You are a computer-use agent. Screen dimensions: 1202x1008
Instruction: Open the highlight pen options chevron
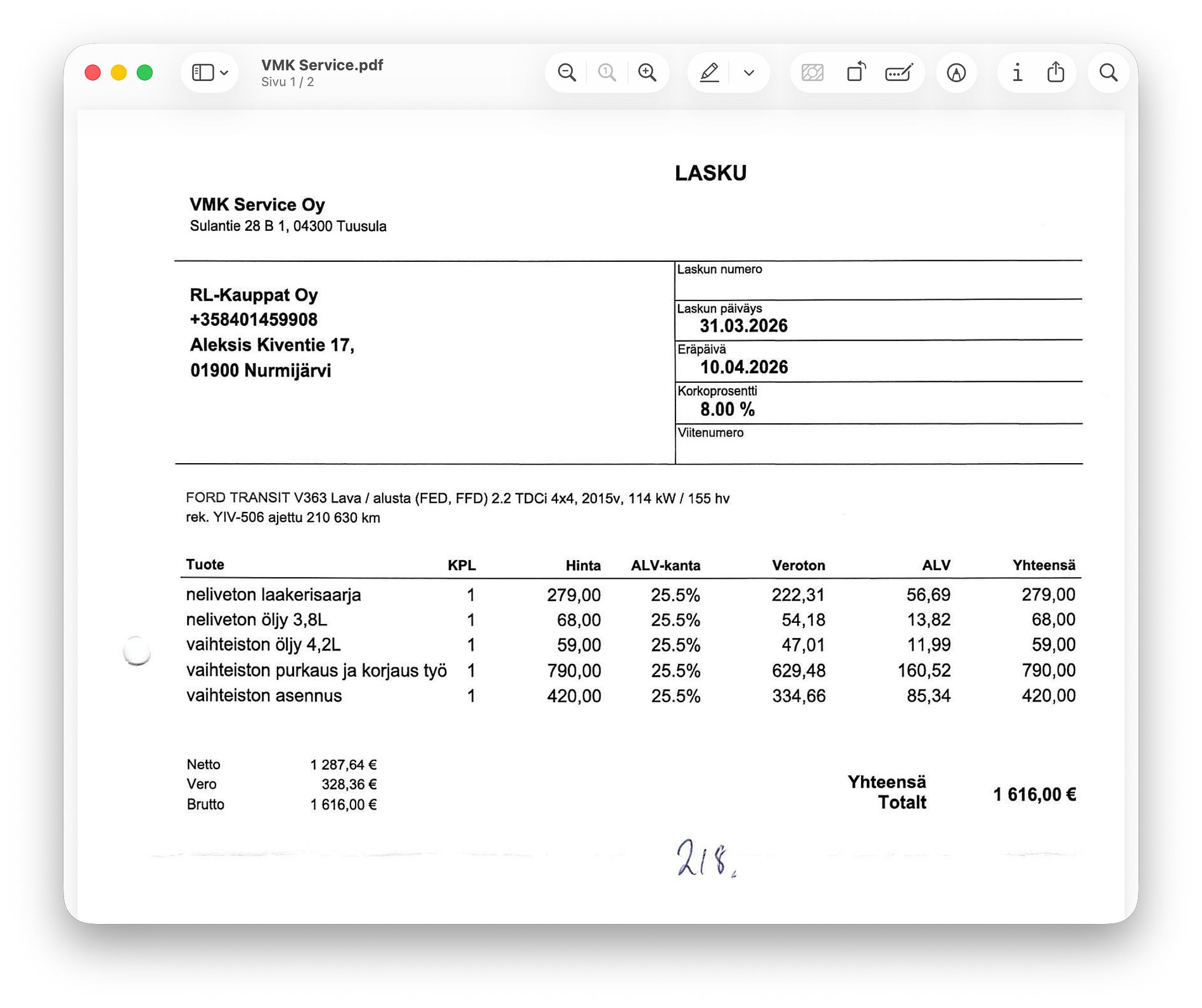[x=749, y=73]
